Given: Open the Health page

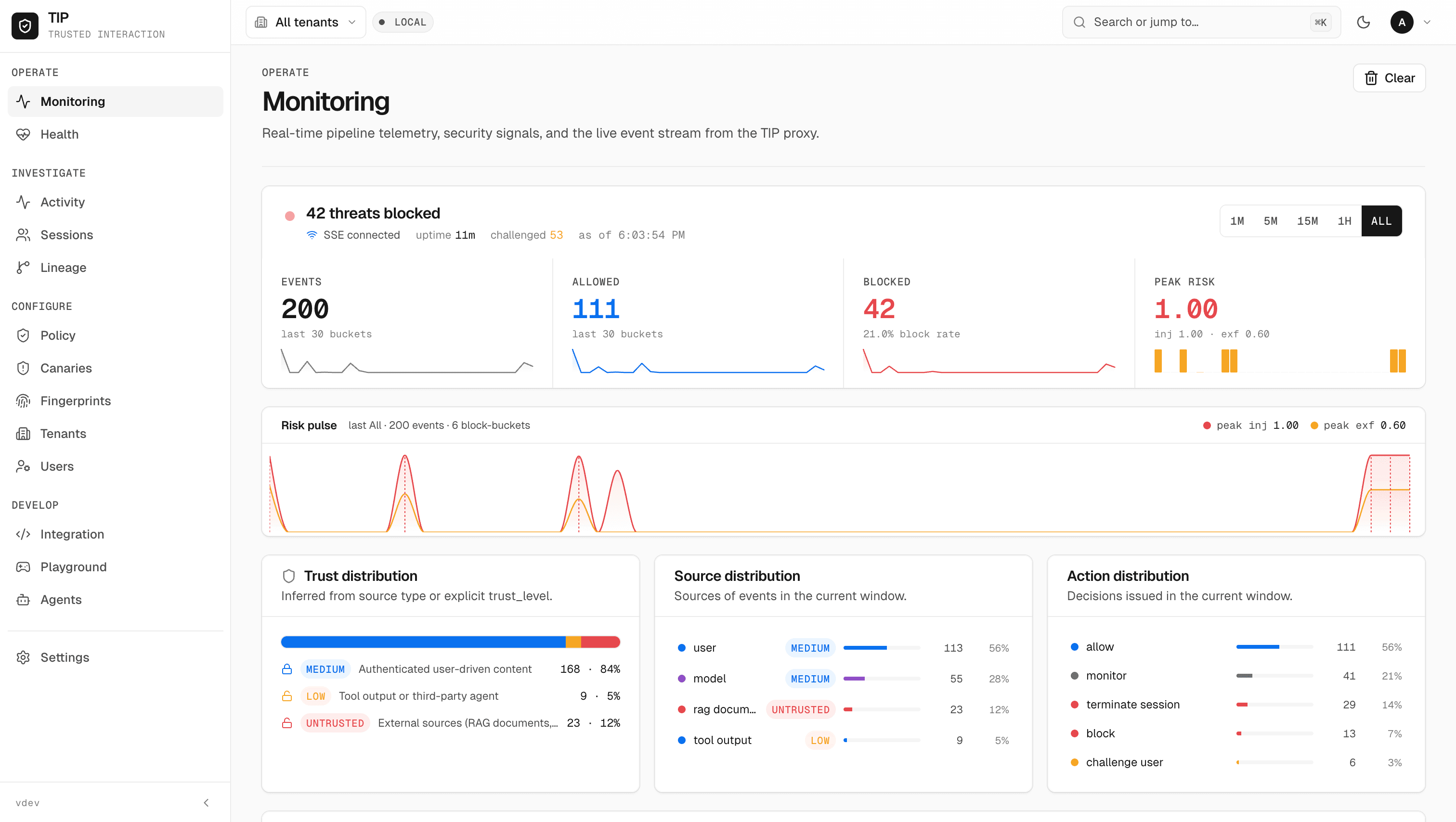Looking at the screenshot, I should pyautogui.click(x=115, y=134).
